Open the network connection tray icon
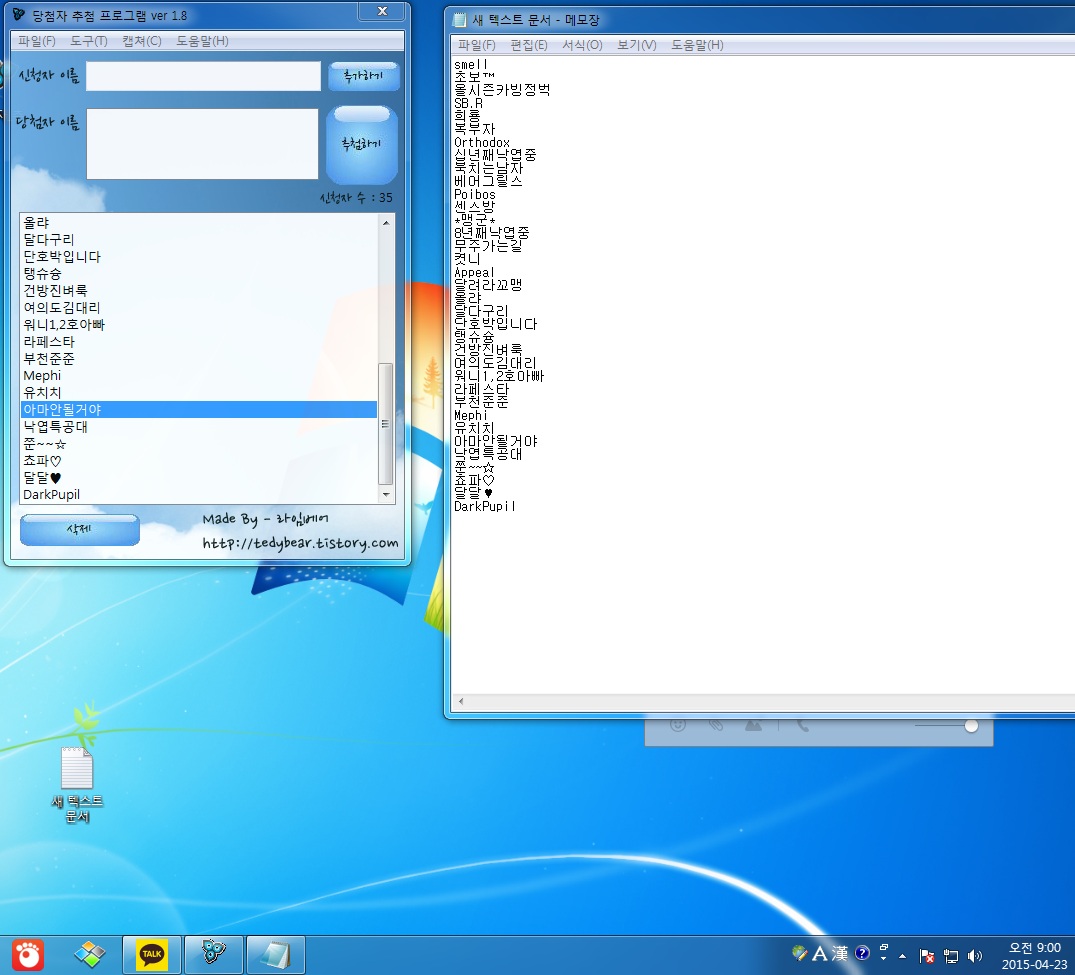The width and height of the screenshot is (1075, 975). pyautogui.click(x=951, y=955)
